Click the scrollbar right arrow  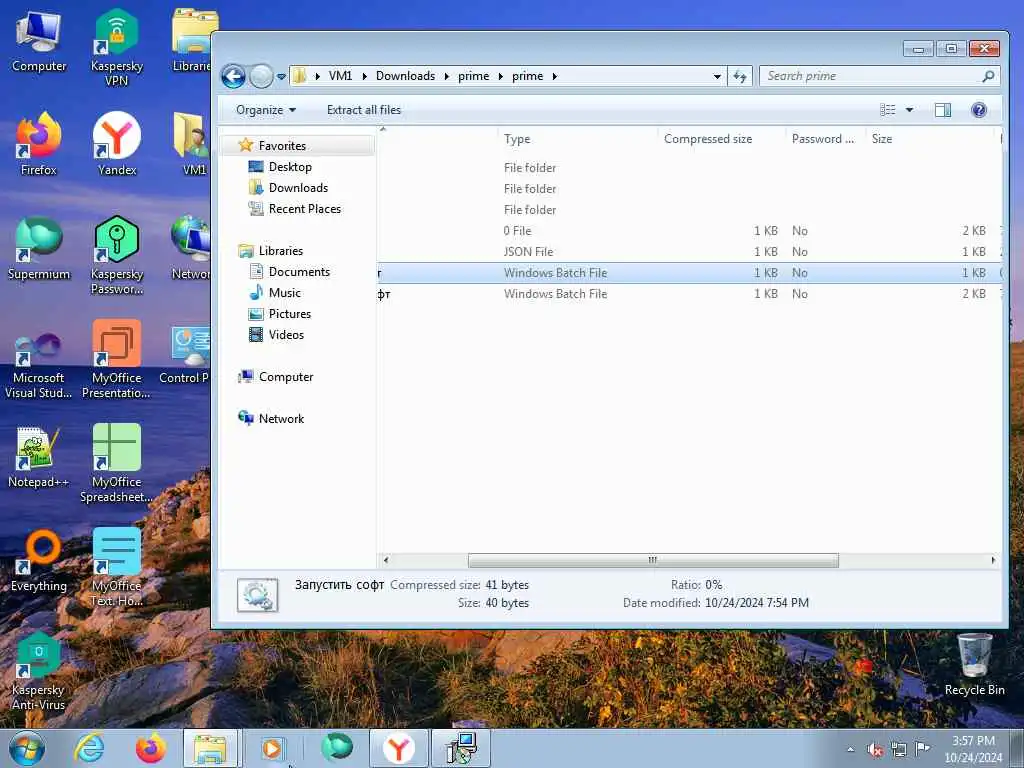coord(993,560)
